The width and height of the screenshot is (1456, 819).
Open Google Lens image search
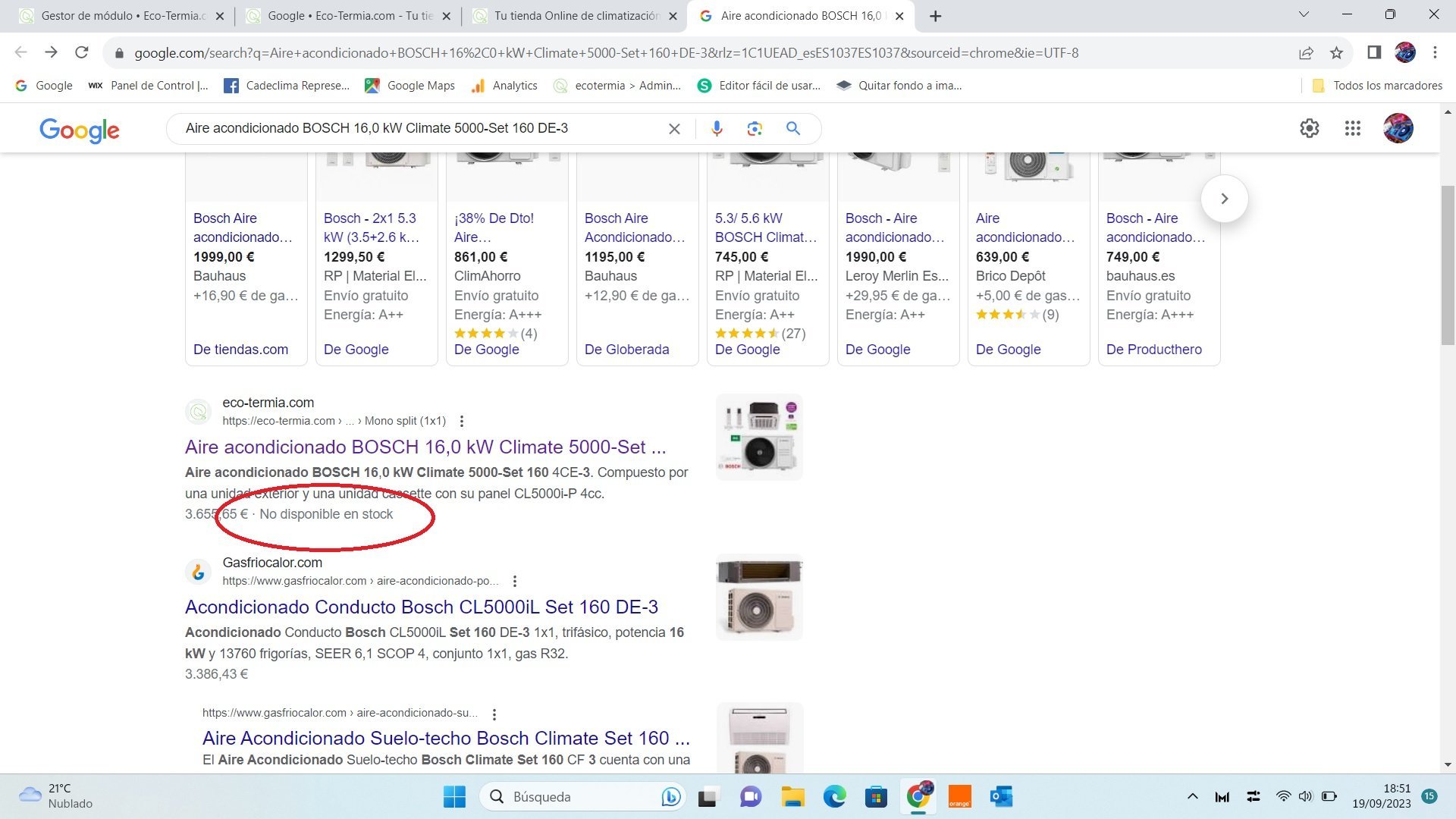[755, 129]
